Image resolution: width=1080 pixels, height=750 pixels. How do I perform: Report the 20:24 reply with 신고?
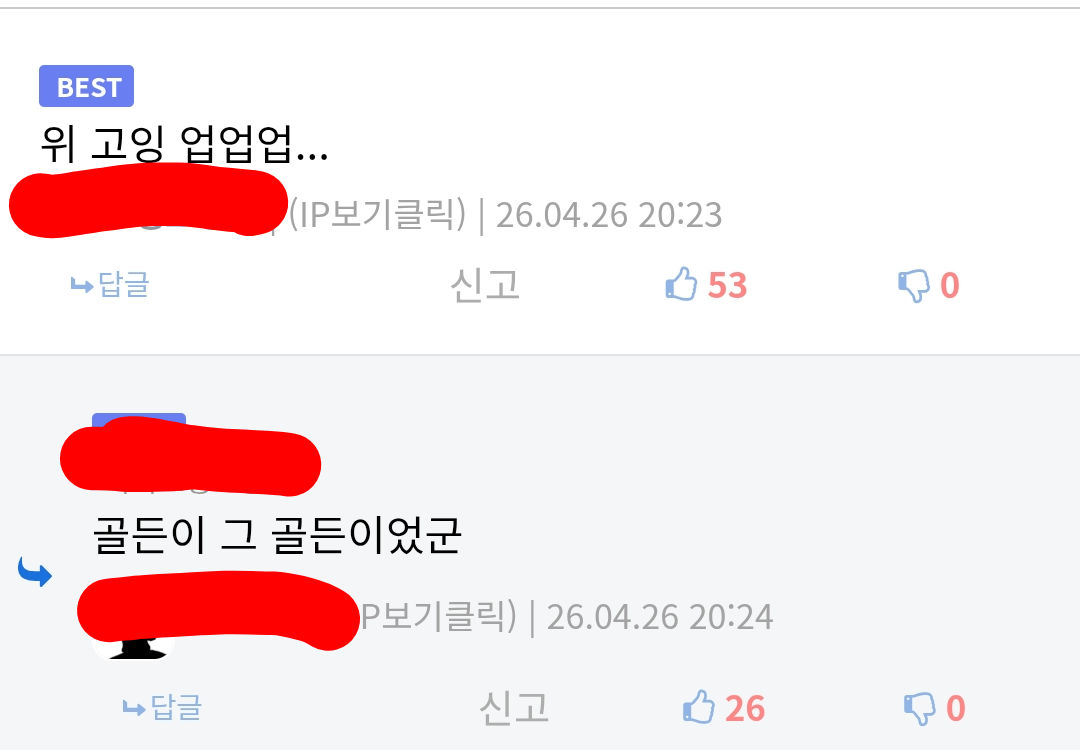coord(514,707)
